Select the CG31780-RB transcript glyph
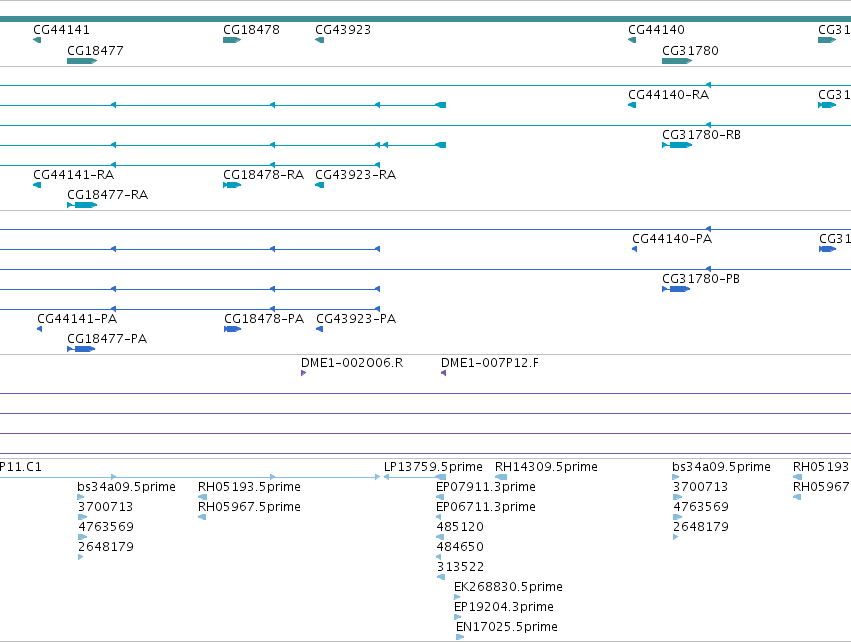Image resolution: width=851 pixels, height=642 pixels. [x=677, y=145]
